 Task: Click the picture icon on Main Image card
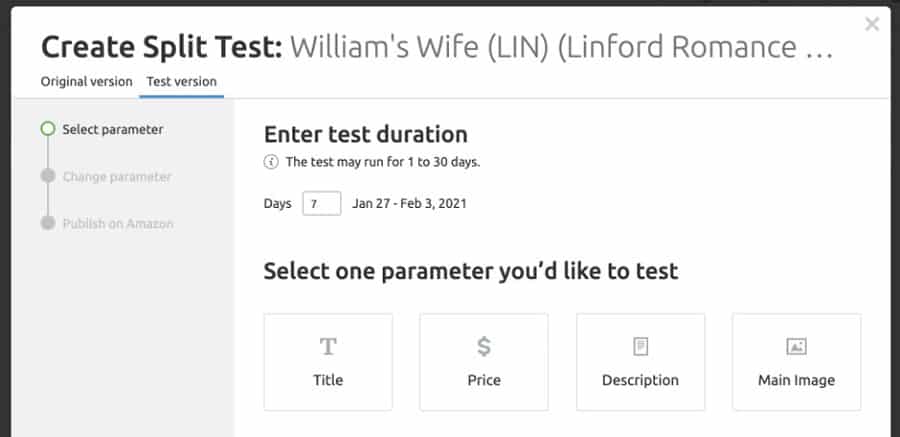[x=796, y=347]
